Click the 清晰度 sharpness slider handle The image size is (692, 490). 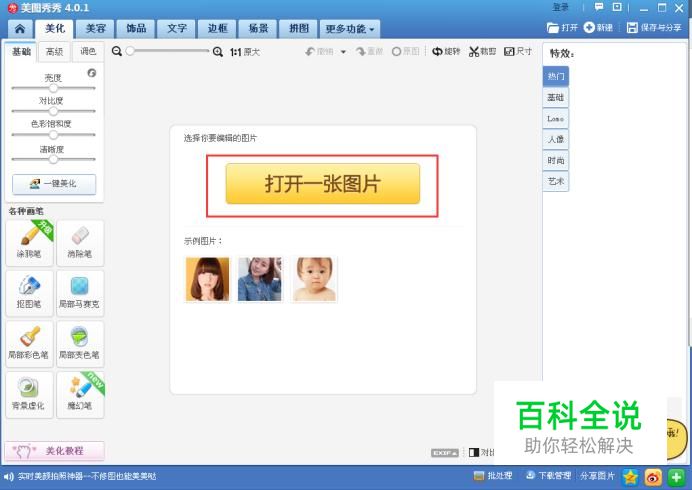[x=53, y=159]
